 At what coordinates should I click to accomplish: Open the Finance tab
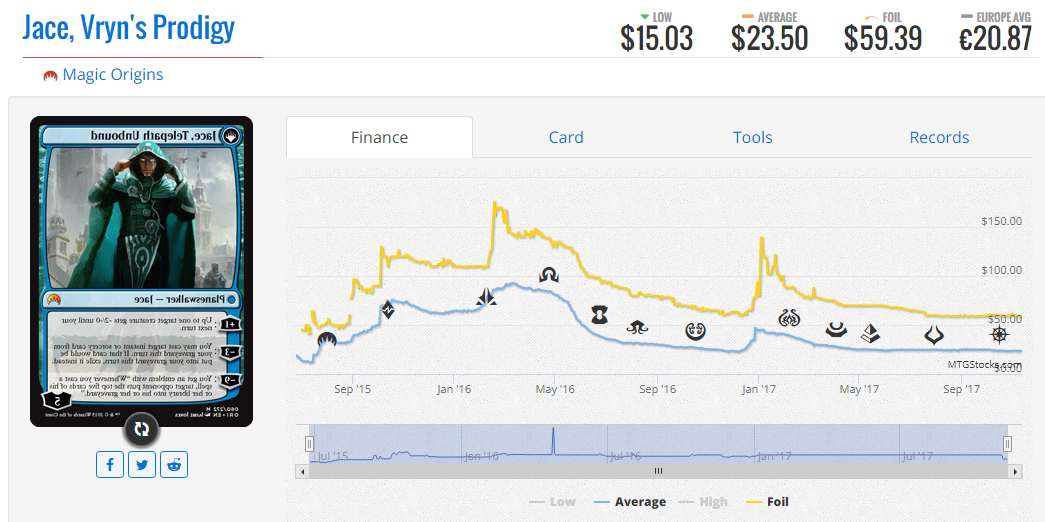(379, 137)
